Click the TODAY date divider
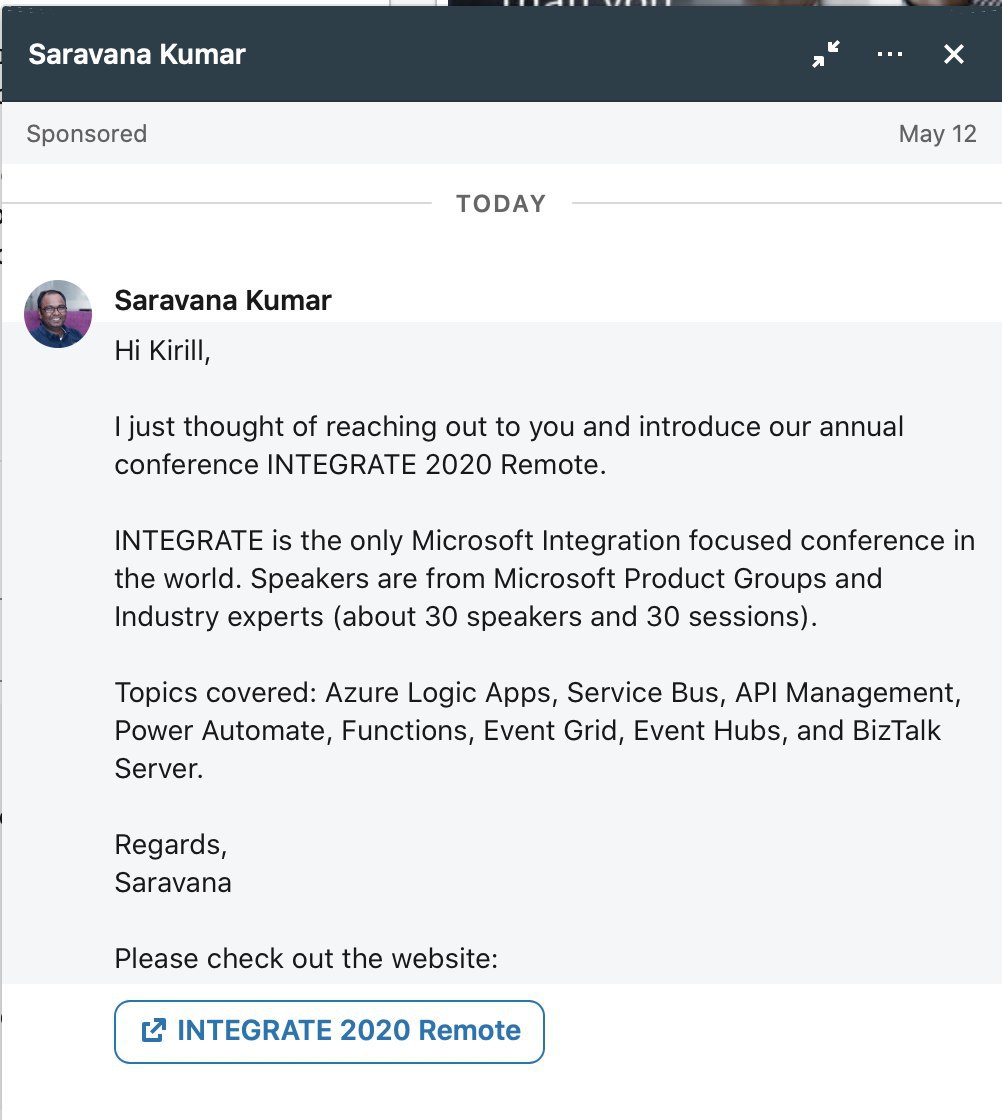The width and height of the screenshot is (1002, 1120). pos(501,204)
